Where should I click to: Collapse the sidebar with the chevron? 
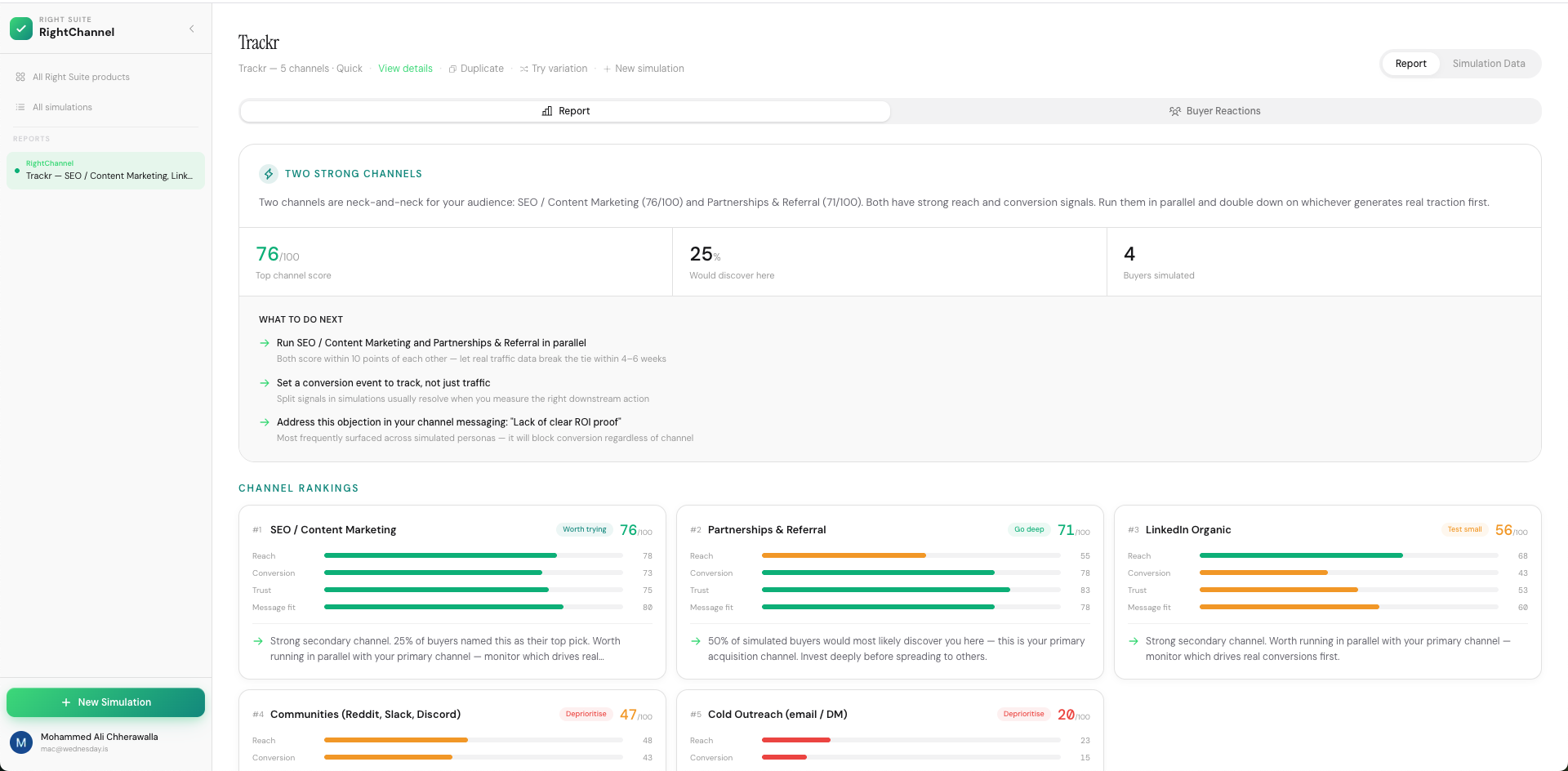click(192, 29)
